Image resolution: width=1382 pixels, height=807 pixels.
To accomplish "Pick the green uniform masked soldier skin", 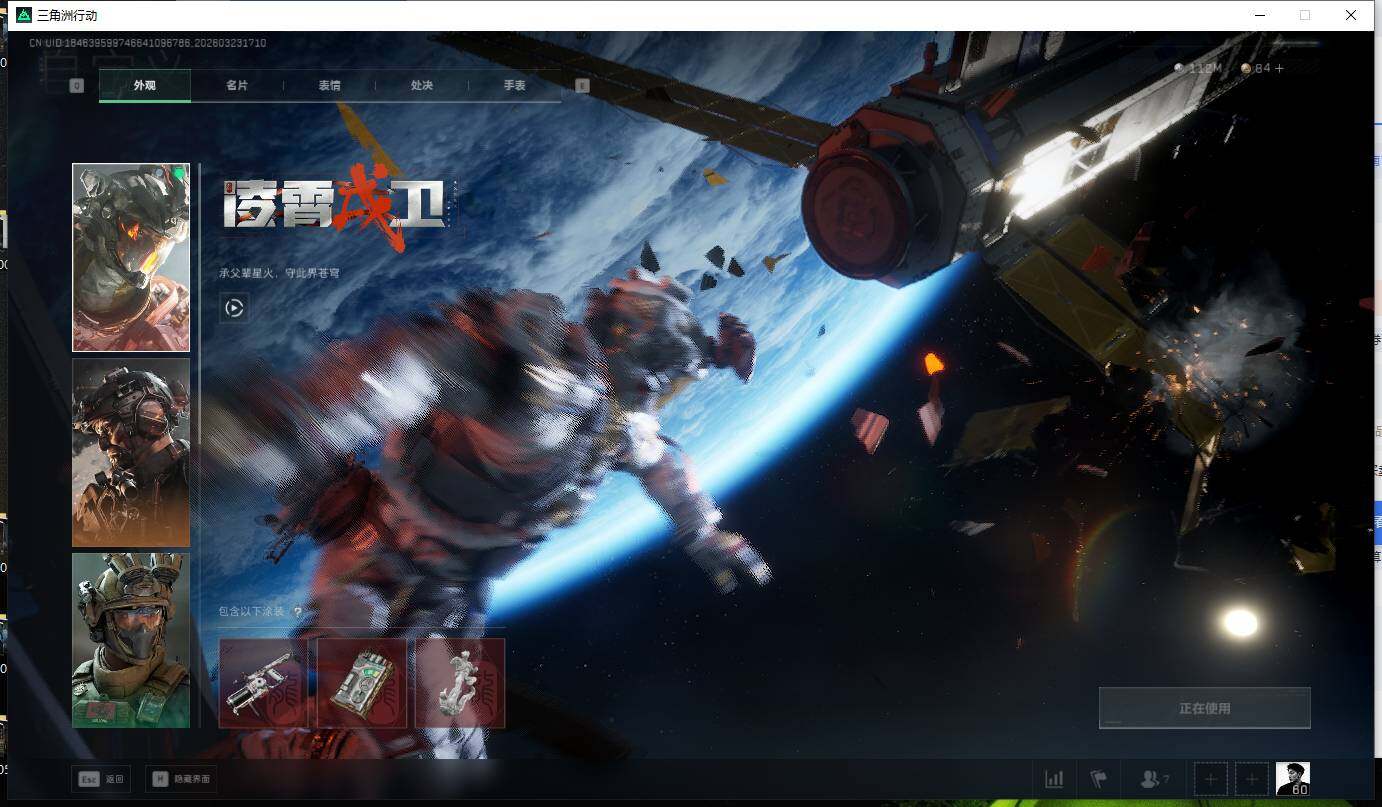I will coord(131,640).
